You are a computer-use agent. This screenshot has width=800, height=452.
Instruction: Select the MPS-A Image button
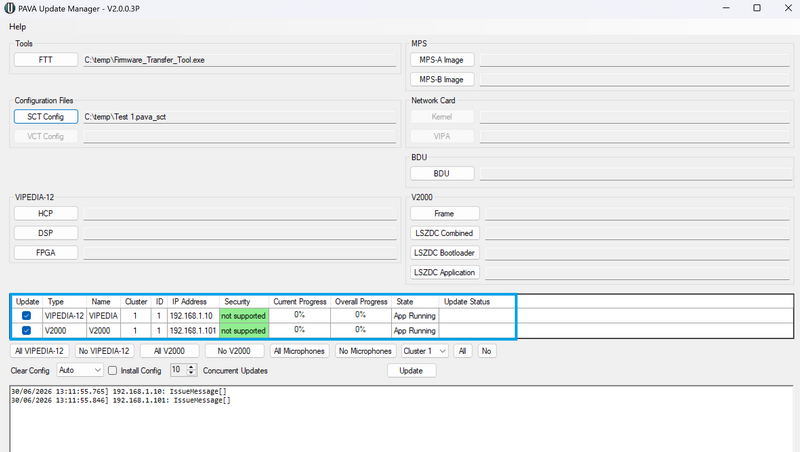click(x=442, y=60)
